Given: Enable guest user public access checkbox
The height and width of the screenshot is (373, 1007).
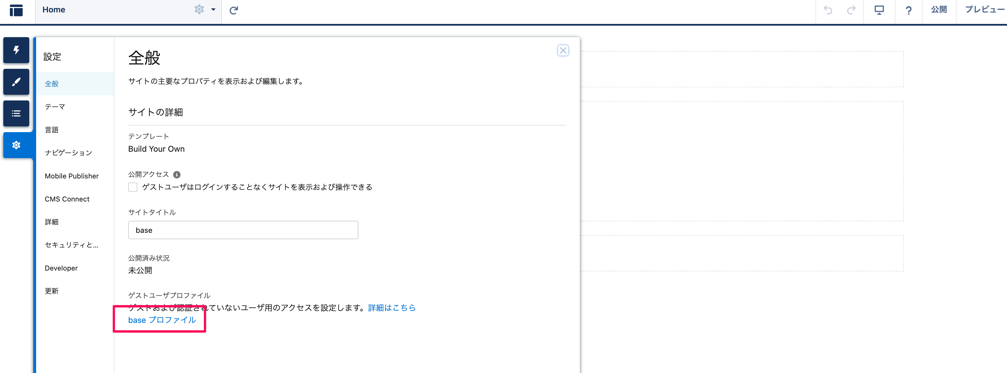Looking at the screenshot, I should coord(133,187).
